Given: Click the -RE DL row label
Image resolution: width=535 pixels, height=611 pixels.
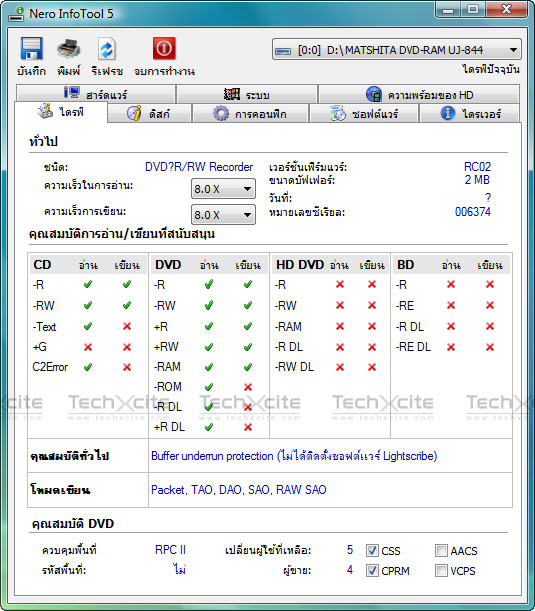Looking at the screenshot, I should point(413,347).
